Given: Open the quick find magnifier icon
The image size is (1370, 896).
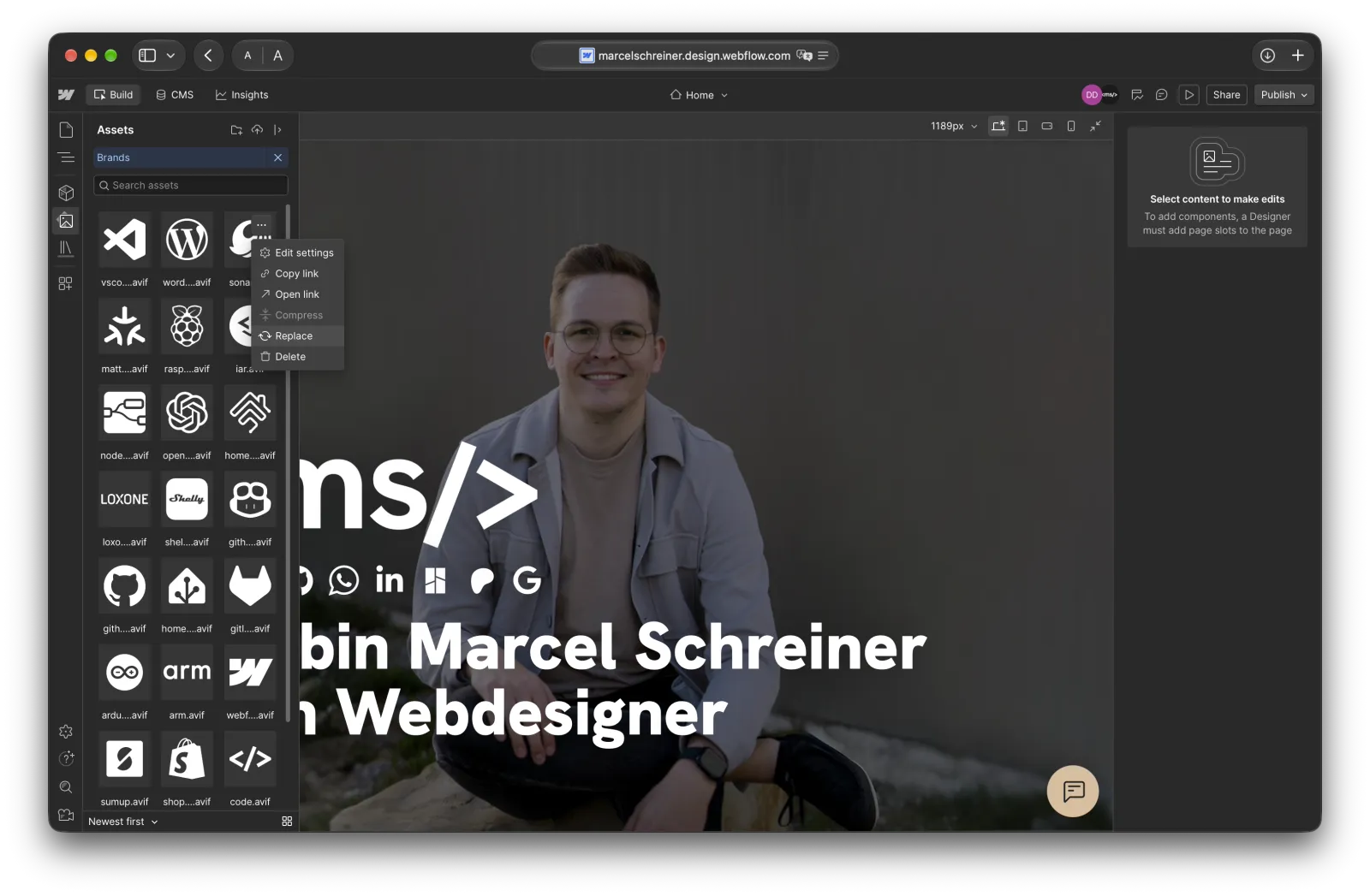Looking at the screenshot, I should 66,787.
